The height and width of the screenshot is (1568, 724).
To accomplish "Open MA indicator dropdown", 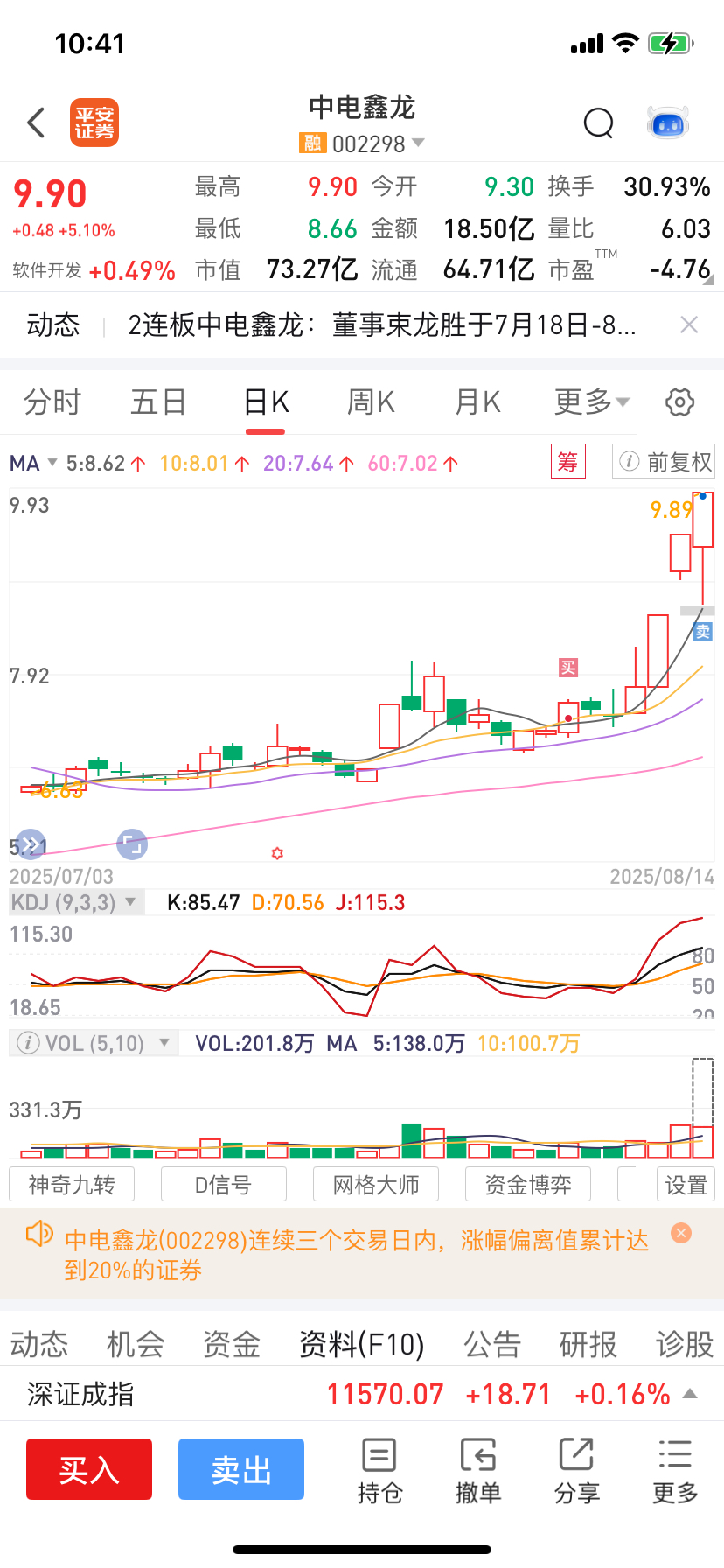I will click(33, 463).
